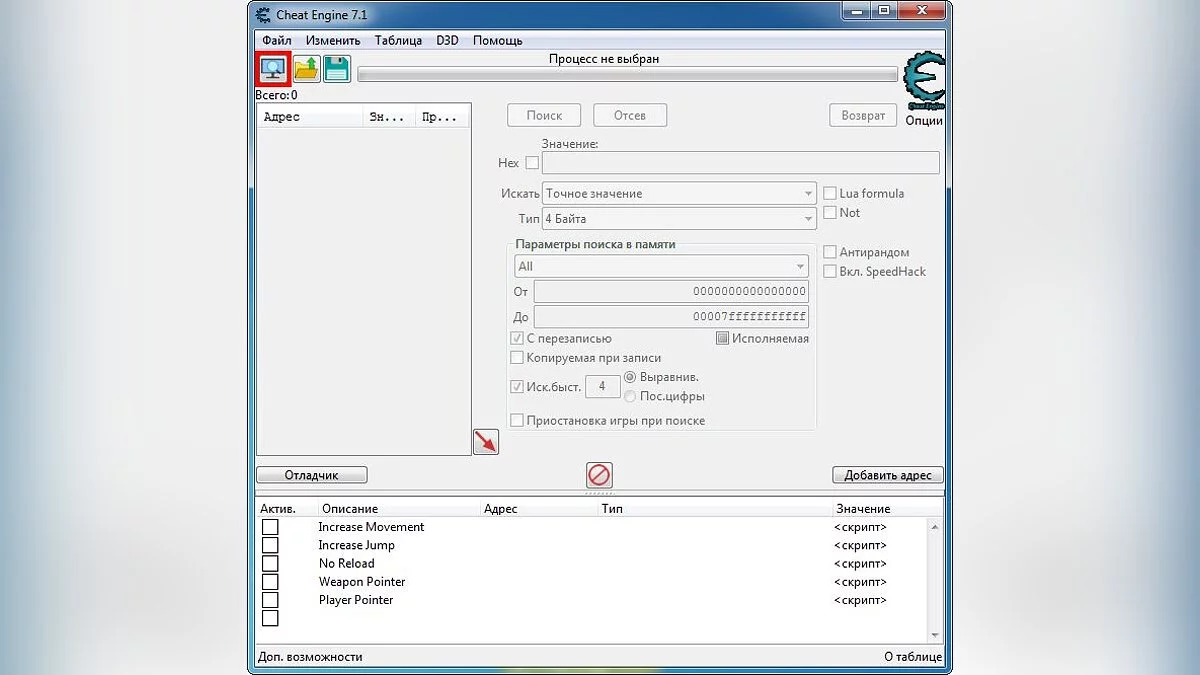This screenshot has height=675, width=1200.
Task: Select the Weapon Pointer entry text
Action: [x=362, y=582]
